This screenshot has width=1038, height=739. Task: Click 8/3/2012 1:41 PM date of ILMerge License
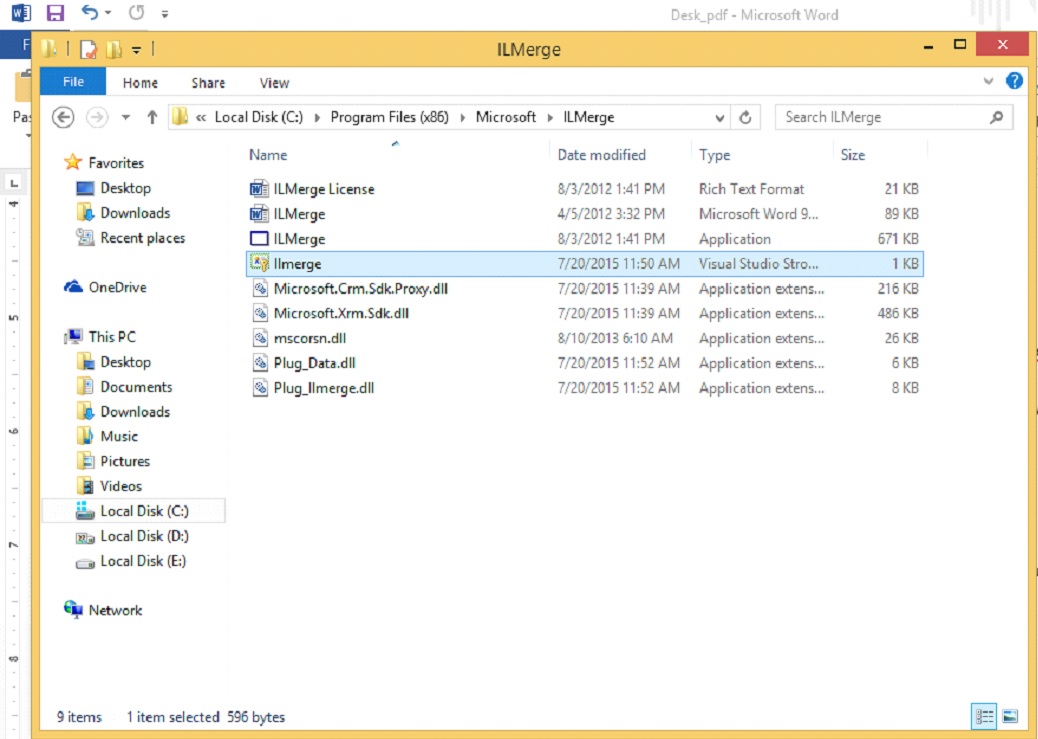(x=610, y=189)
